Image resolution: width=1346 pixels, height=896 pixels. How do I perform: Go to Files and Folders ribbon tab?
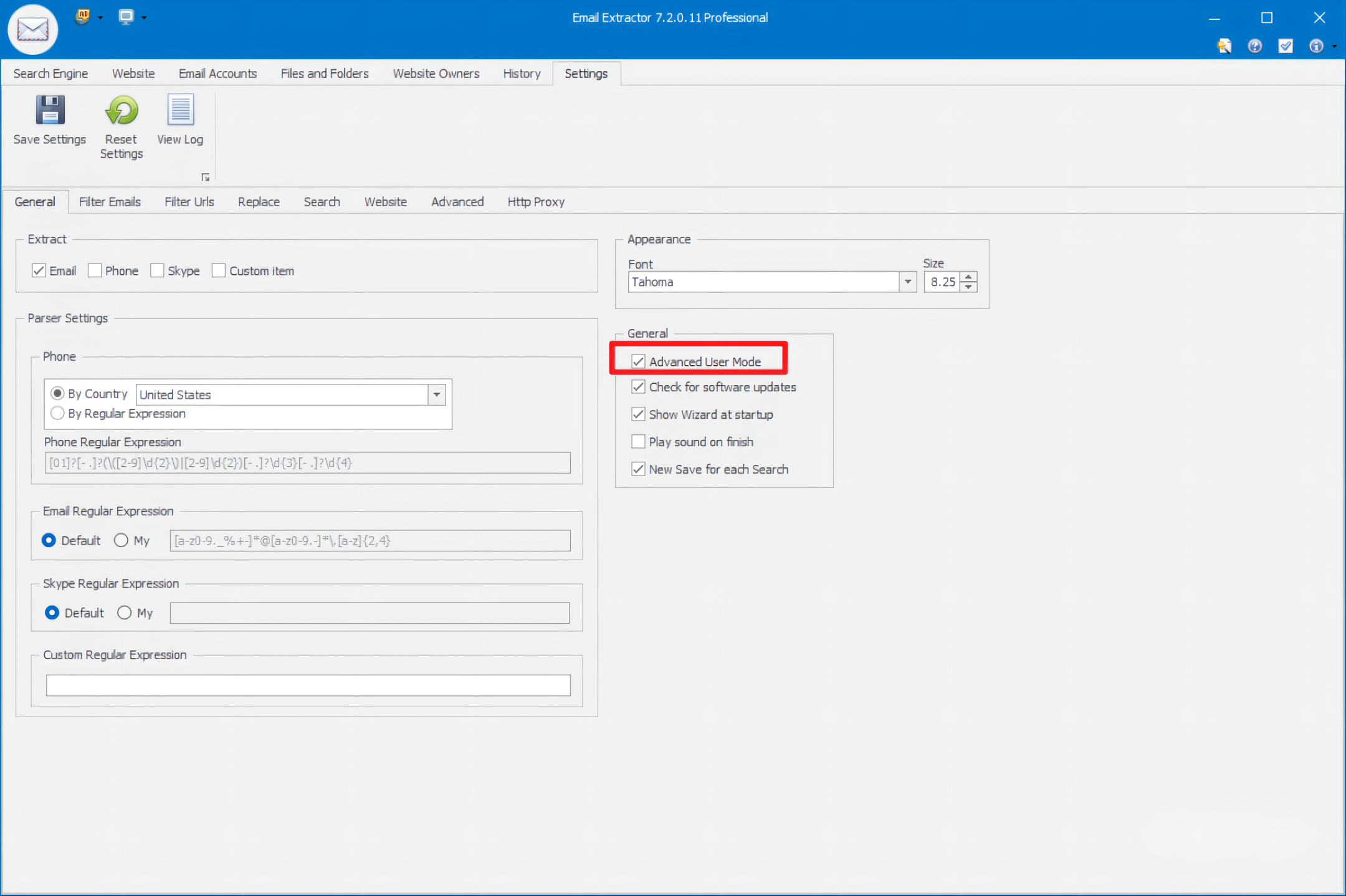pos(325,74)
